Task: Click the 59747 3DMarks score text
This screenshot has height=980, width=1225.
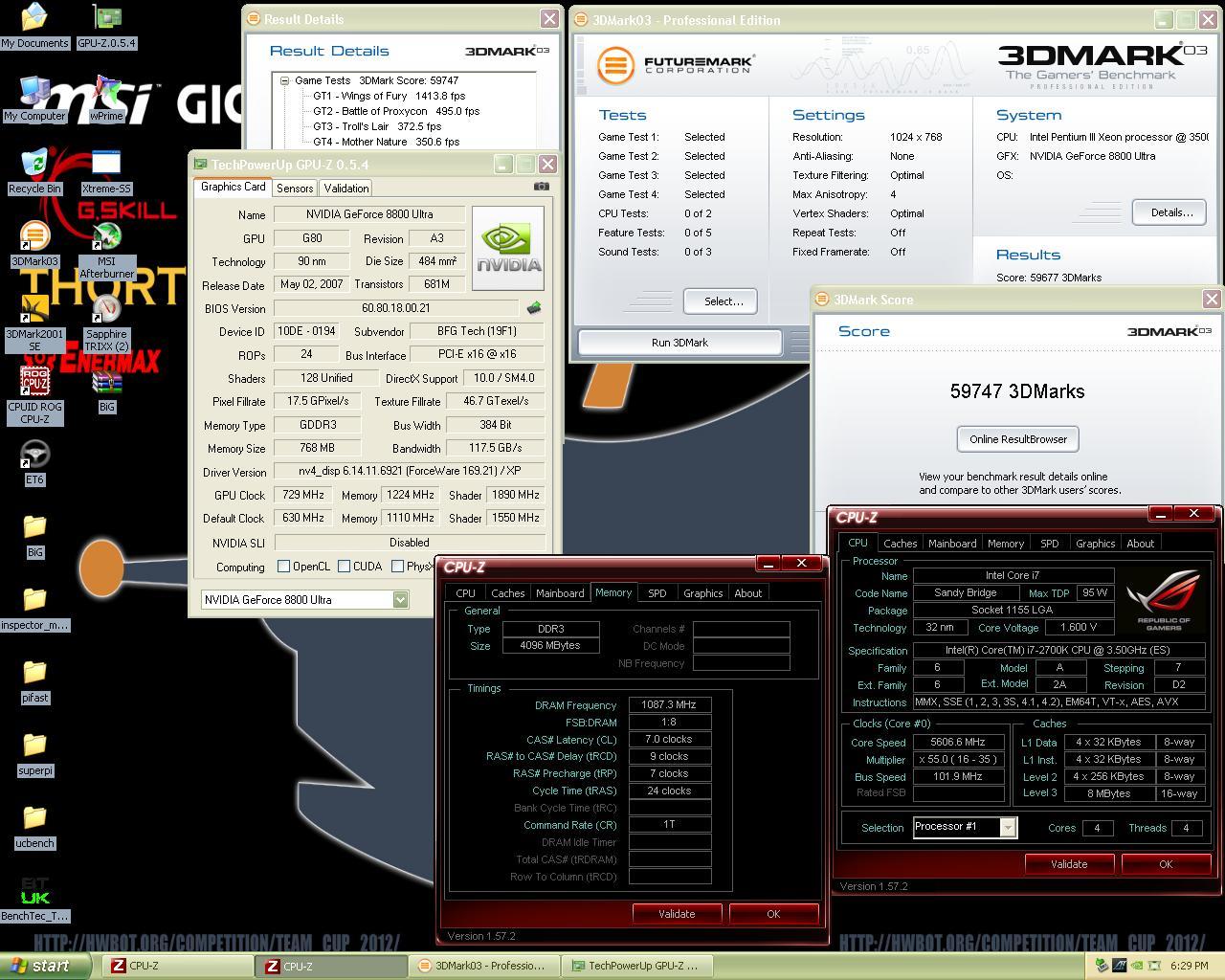Action: [x=1017, y=391]
